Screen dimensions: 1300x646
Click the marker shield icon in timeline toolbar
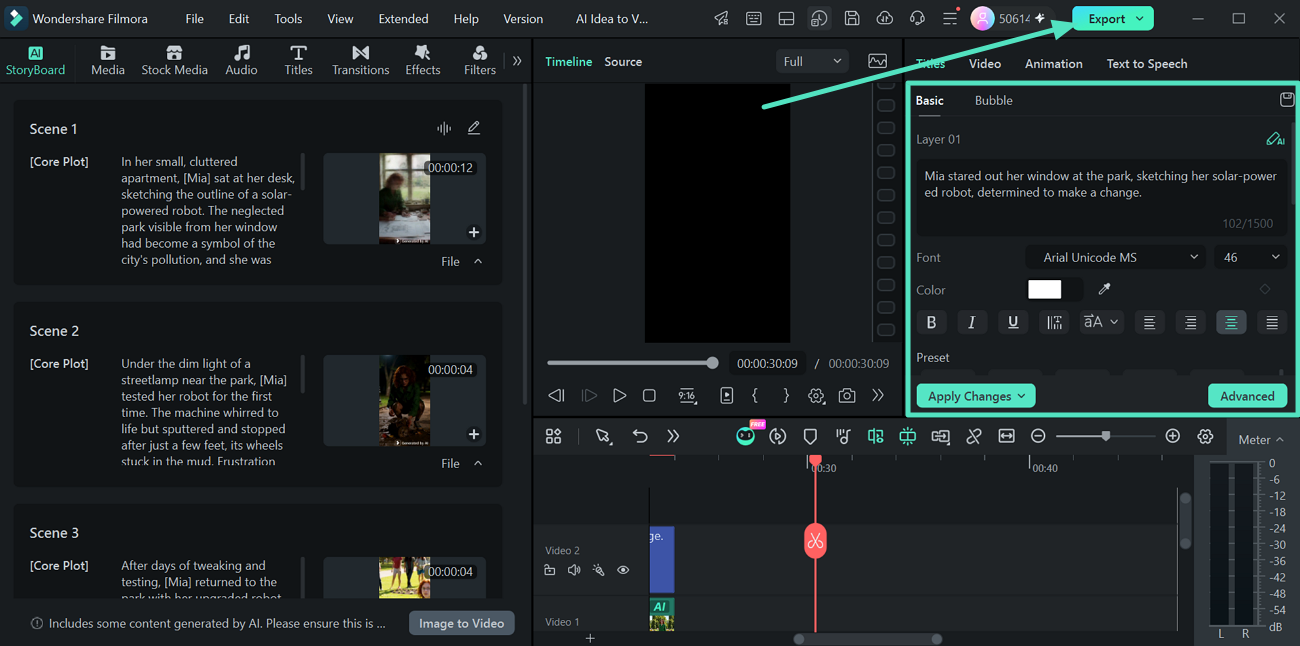point(810,437)
